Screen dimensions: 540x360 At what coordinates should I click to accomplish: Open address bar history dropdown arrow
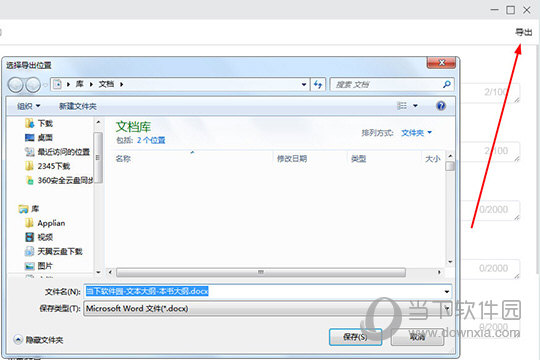[x=304, y=84]
